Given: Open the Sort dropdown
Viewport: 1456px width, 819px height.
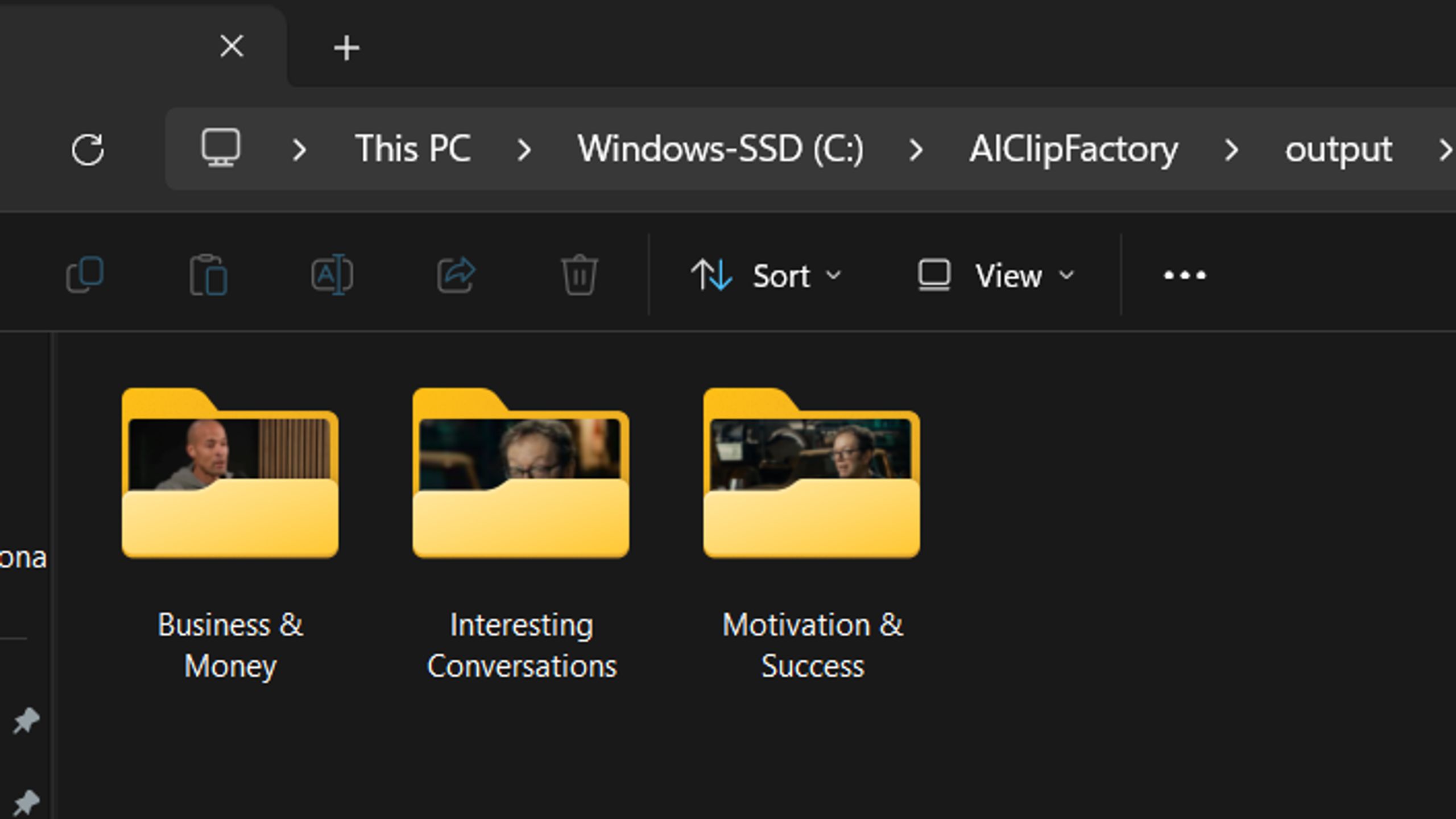Looking at the screenshot, I should point(766,275).
